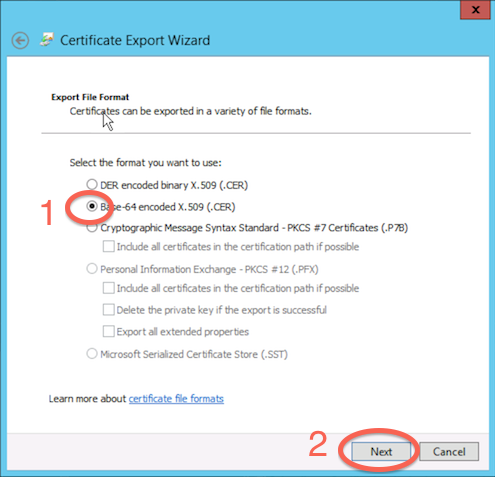The width and height of the screenshot is (495, 477).
Task: Click the 'Base-64 encoded X.509 (.CER)' label
Action: pyautogui.click(x=168, y=207)
